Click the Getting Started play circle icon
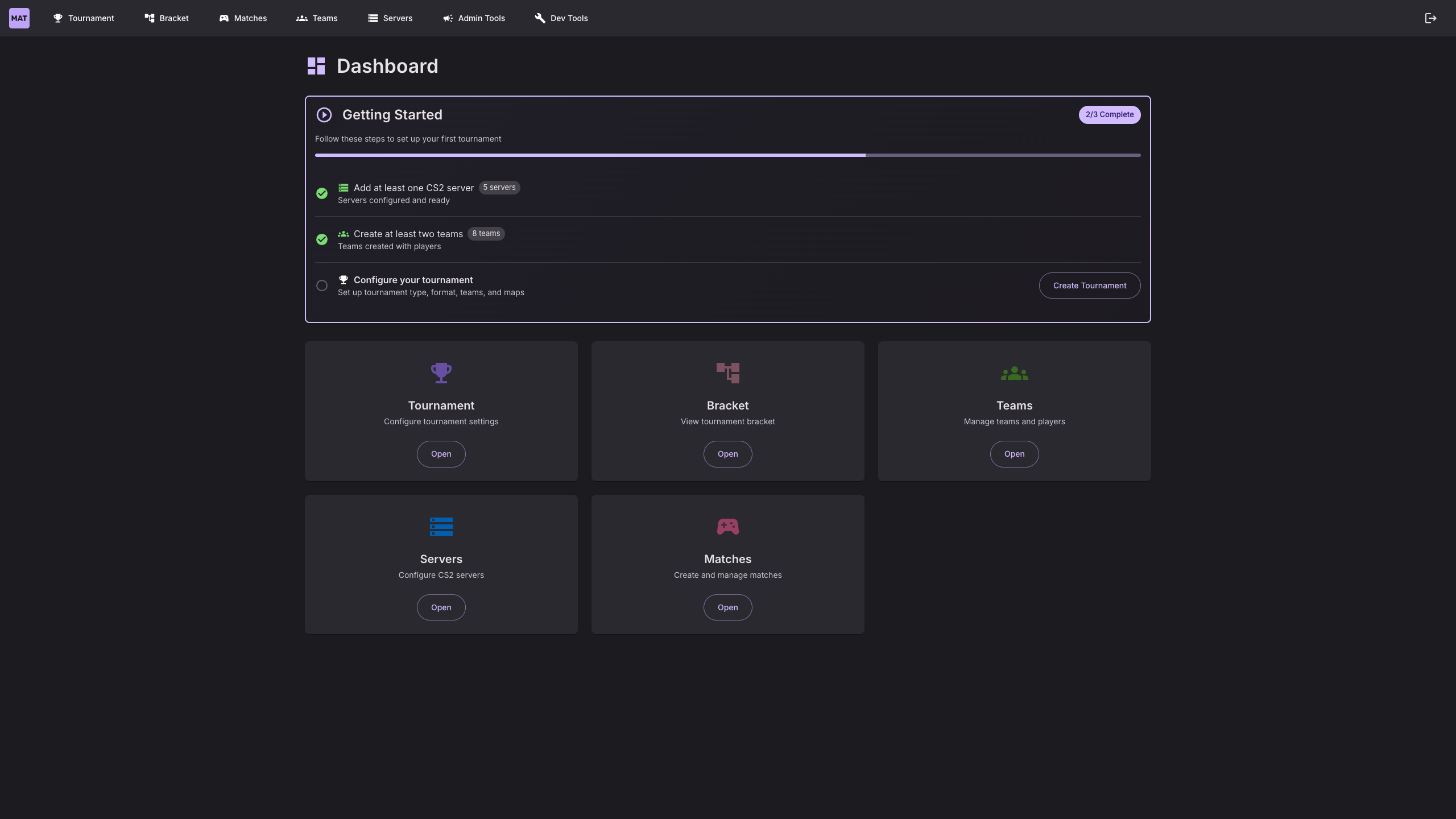The width and height of the screenshot is (1456, 819). tap(324, 115)
